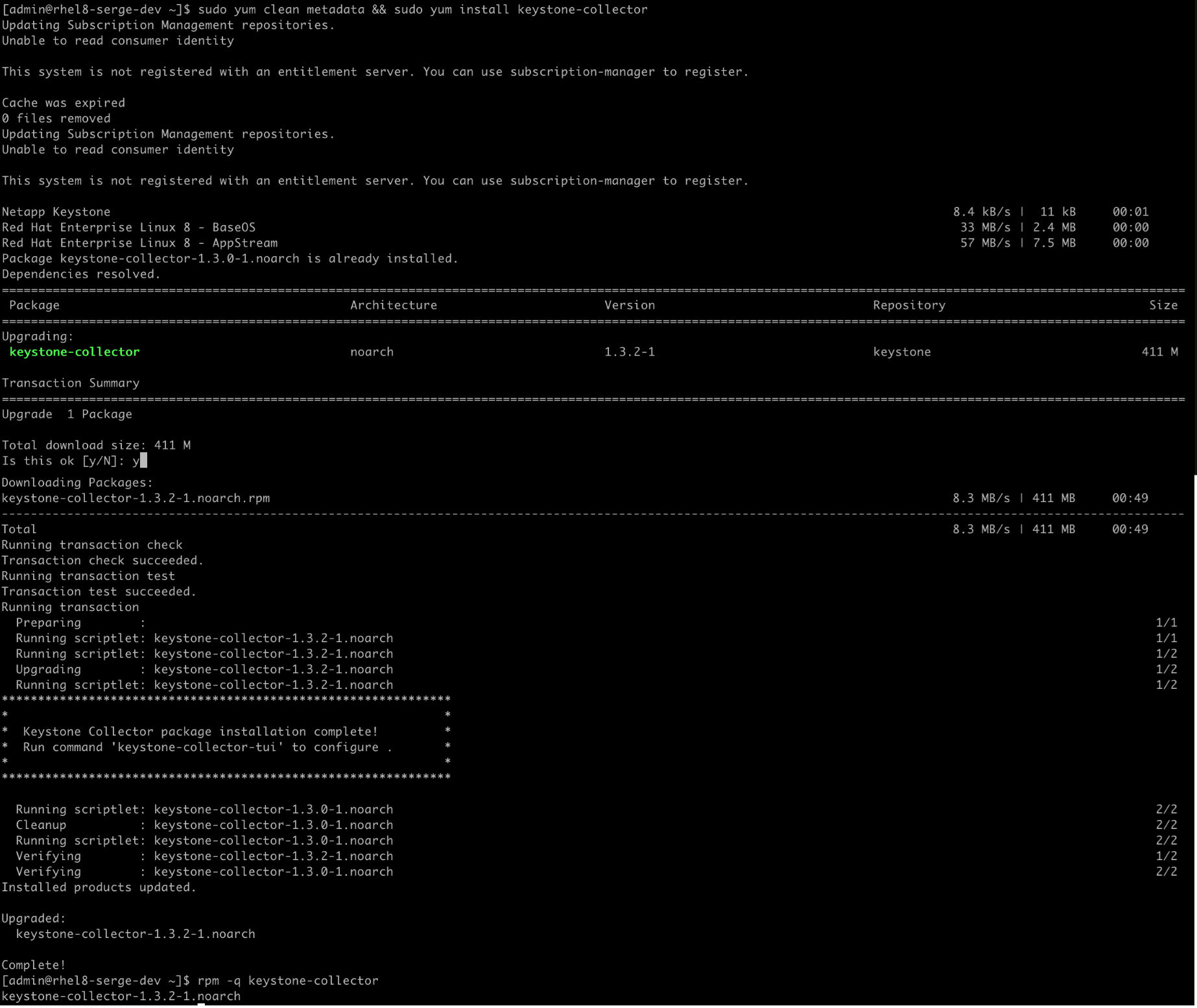Click the 'Cleanup' transaction step label
This screenshot has width=1197, height=1008.
41,826
